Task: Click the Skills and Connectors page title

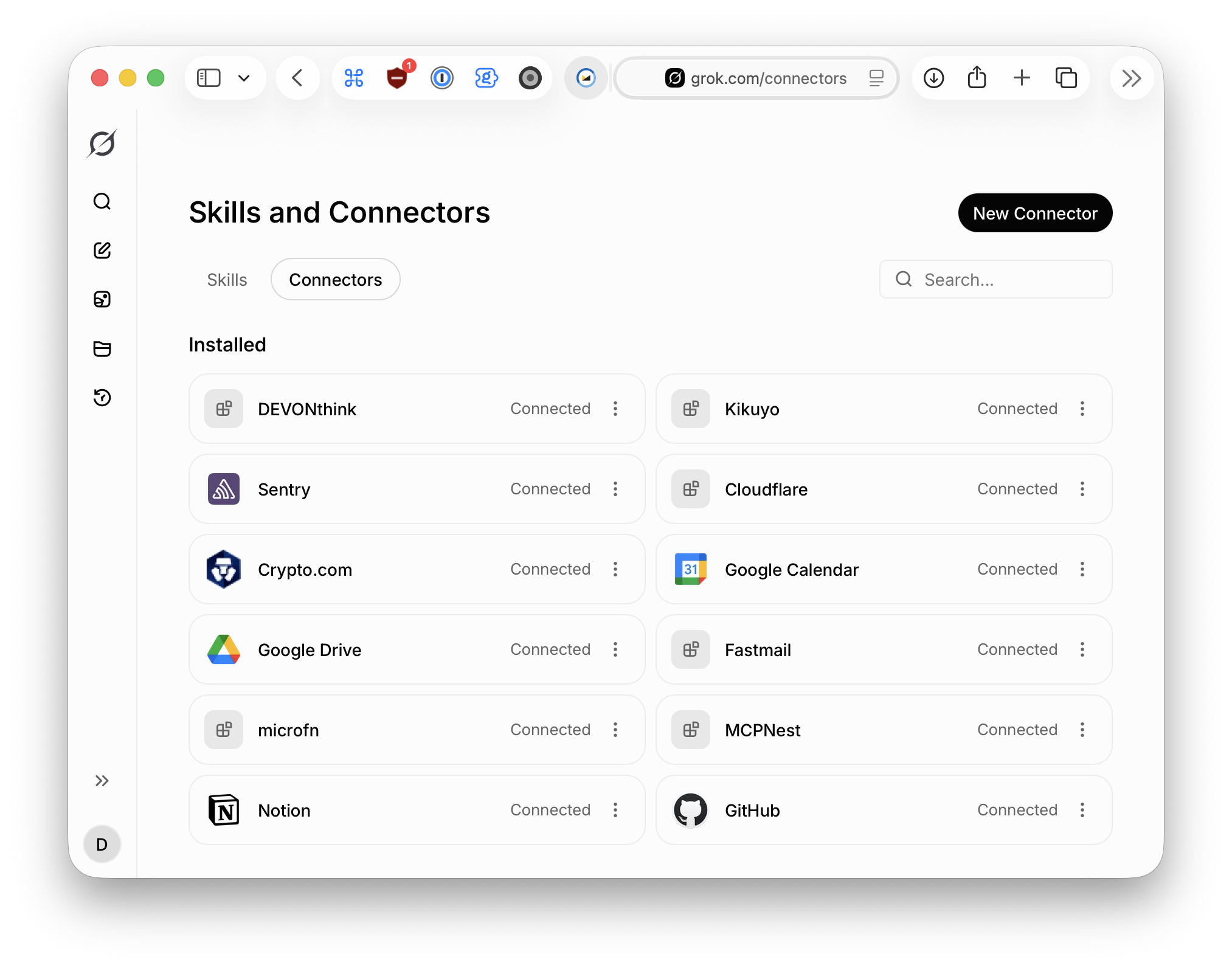Action: [339, 213]
